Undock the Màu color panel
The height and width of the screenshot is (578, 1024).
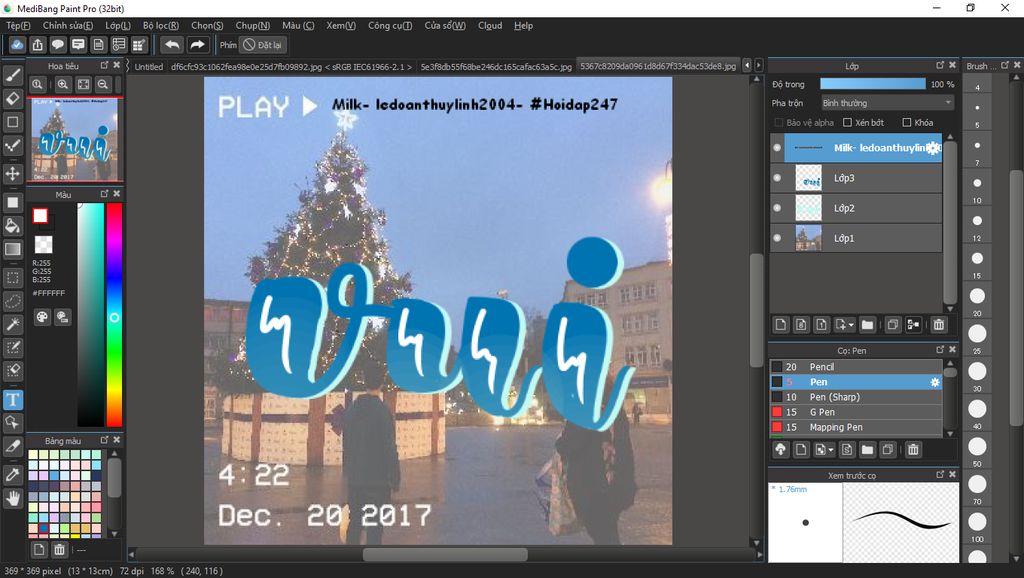[x=104, y=194]
